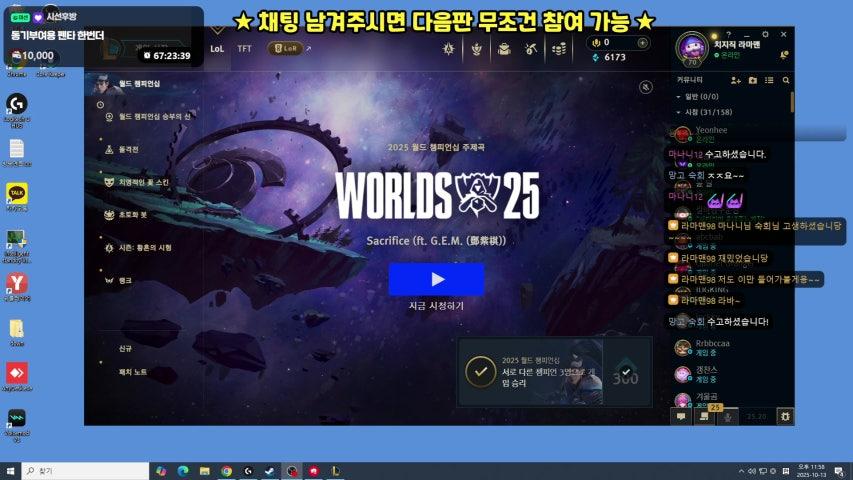The height and width of the screenshot is (480, 853).
Task: Toggle the voice microphone icon
Action: pos(730,416)
